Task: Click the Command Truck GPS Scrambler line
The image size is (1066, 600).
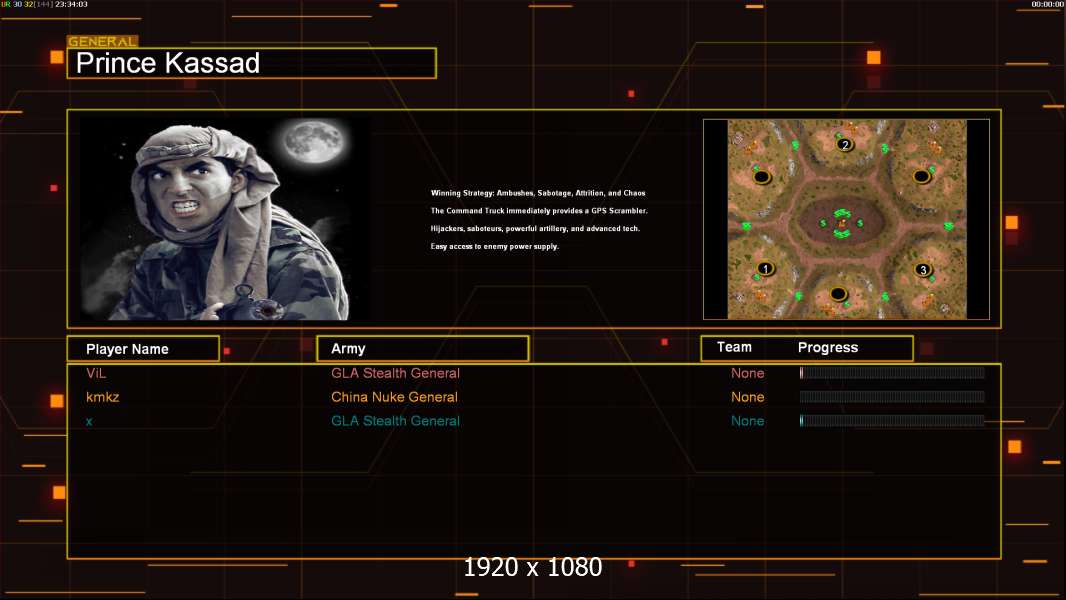Action: [x=539, y=211]
